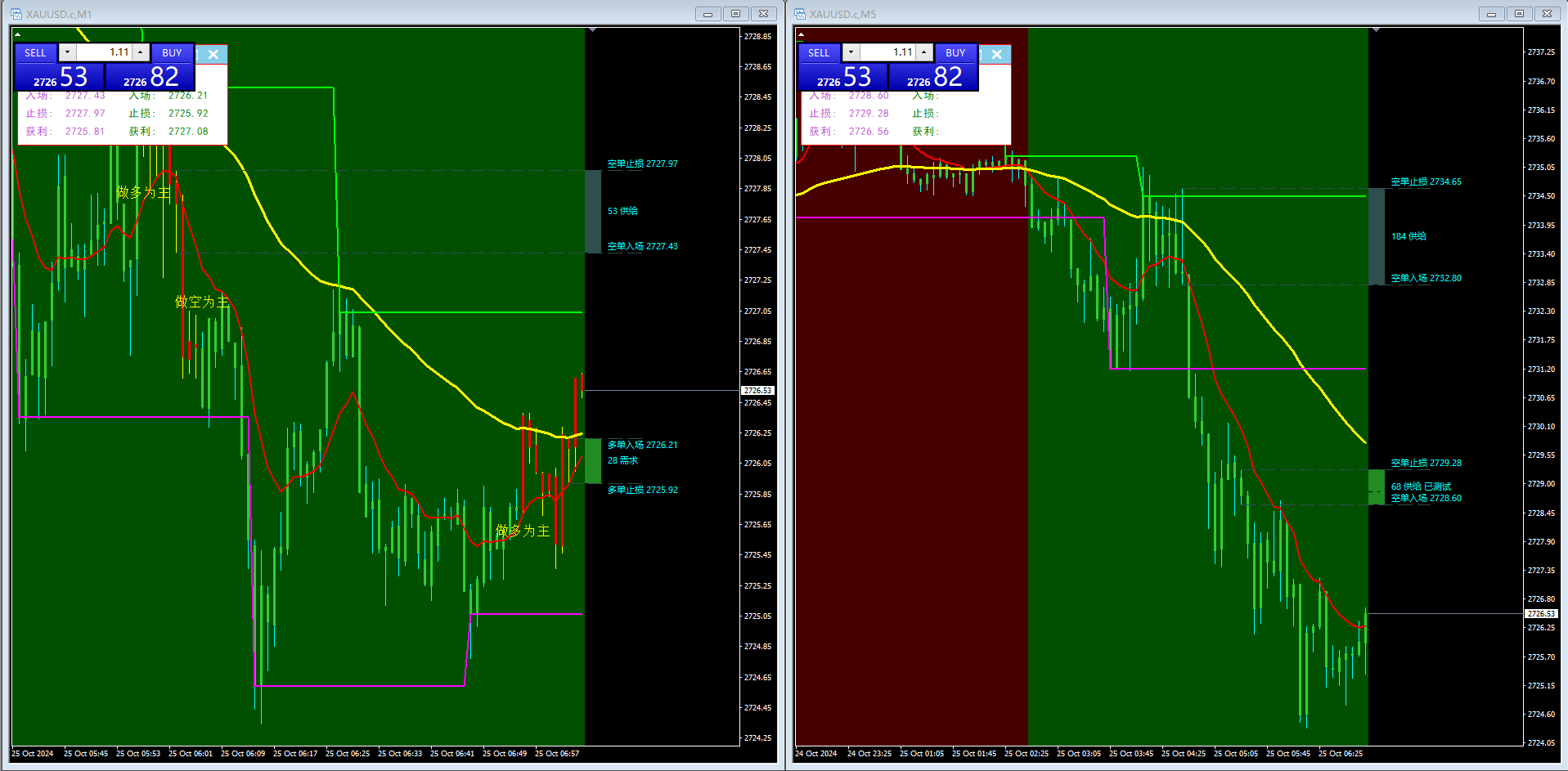Click the XAUUSD.c,M5 window title text
This screenshot has height=771, width=1568.
tap(842, 14)
